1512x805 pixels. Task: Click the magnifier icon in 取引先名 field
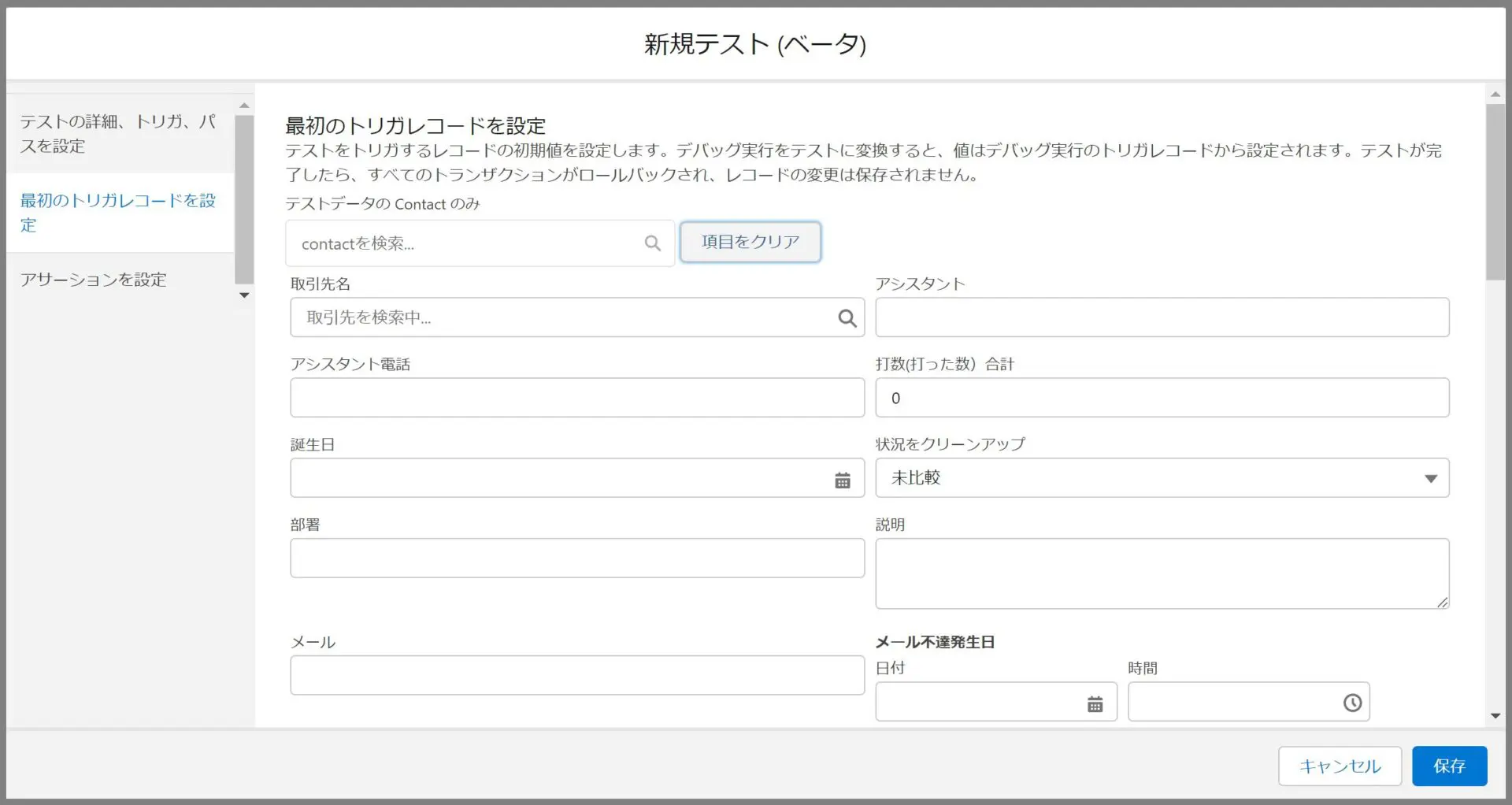point(847,318)
